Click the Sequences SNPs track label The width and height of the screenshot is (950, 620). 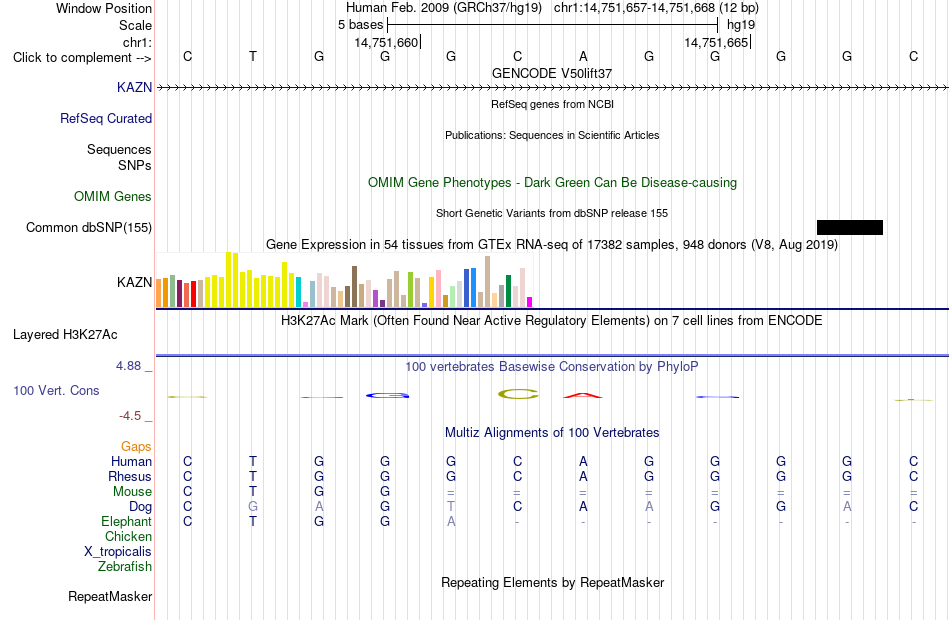[119, 158]
